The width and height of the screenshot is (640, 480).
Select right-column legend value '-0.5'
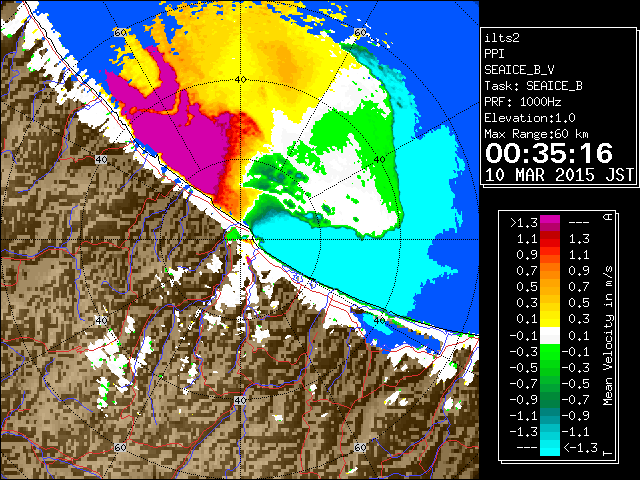(576, 383)
